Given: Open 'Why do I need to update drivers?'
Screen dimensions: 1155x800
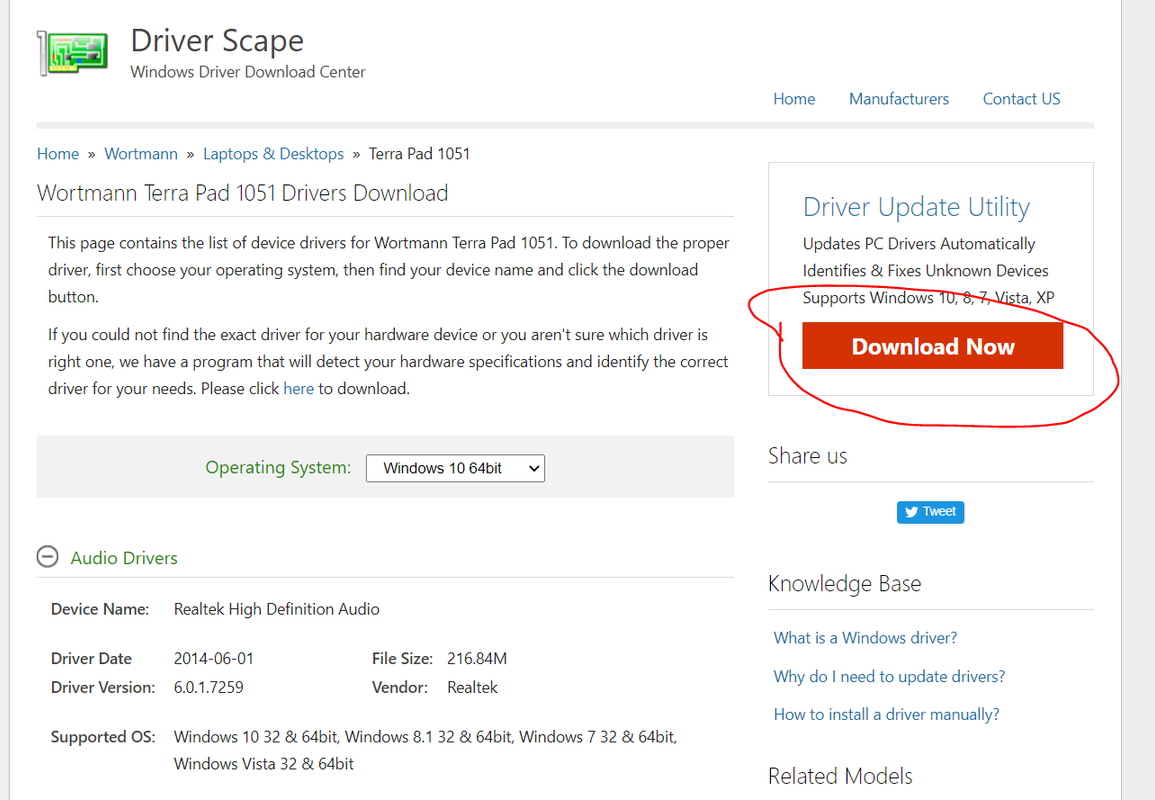Looking at the screenshot, I should pos(889,676).
